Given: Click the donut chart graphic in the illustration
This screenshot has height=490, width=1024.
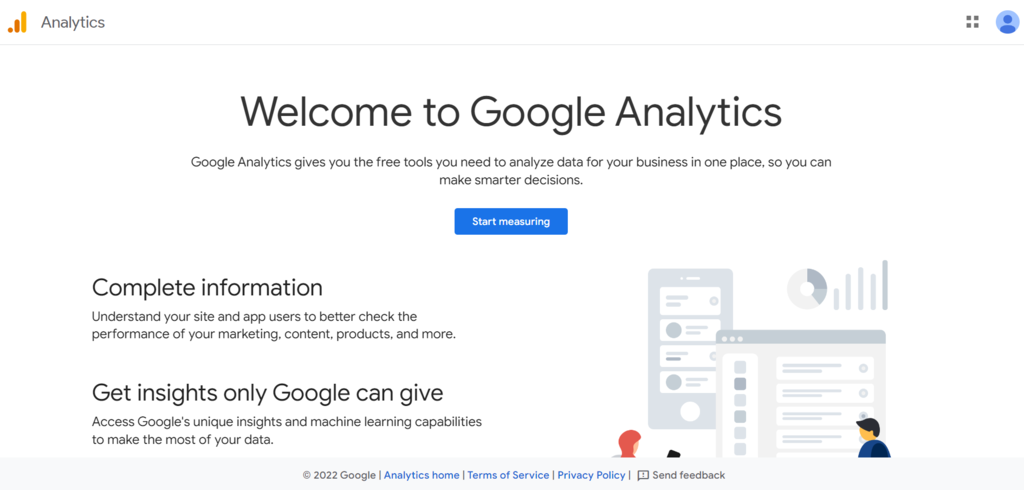Looking at the screenshot, I should click(x=807, y=288).
